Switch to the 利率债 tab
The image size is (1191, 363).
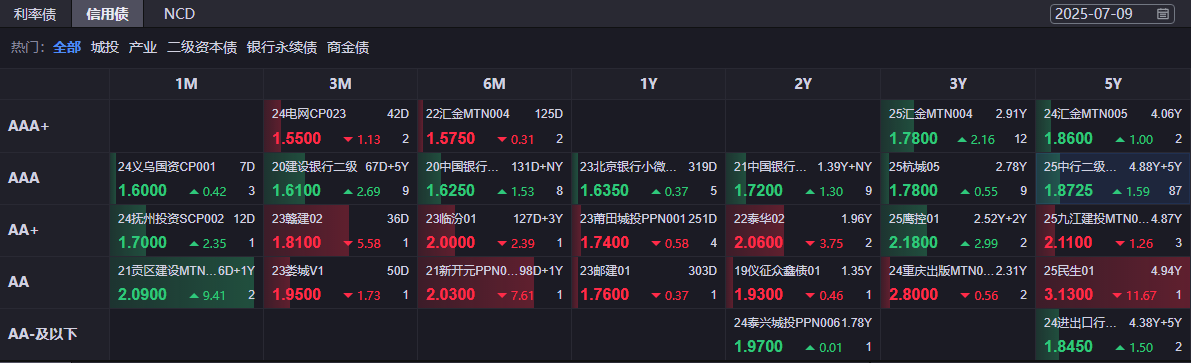pyautogui.click(x=36, y=14)
